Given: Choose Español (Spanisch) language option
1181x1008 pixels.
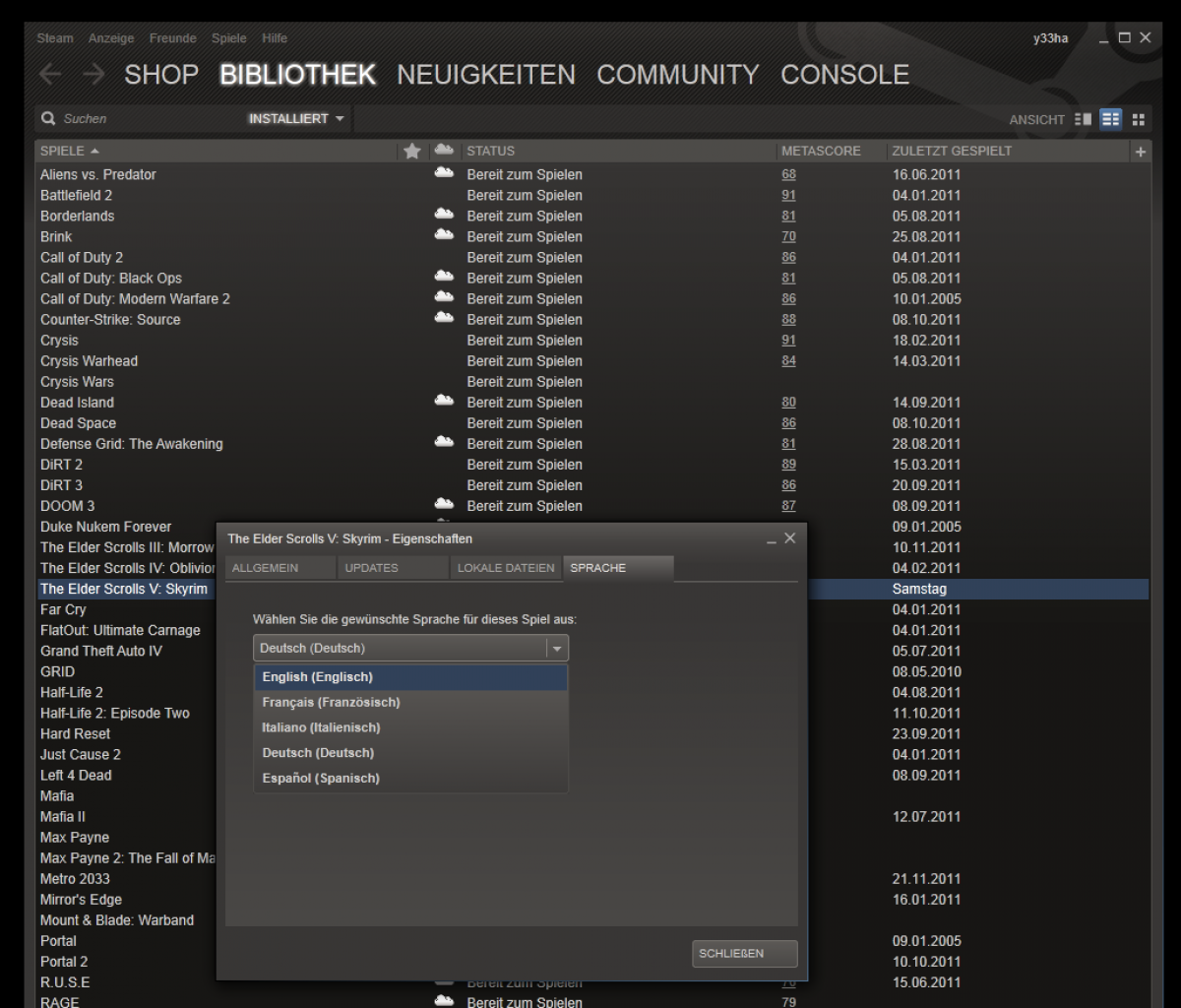Looking at the screenshot, I should [x=410, y=779].
